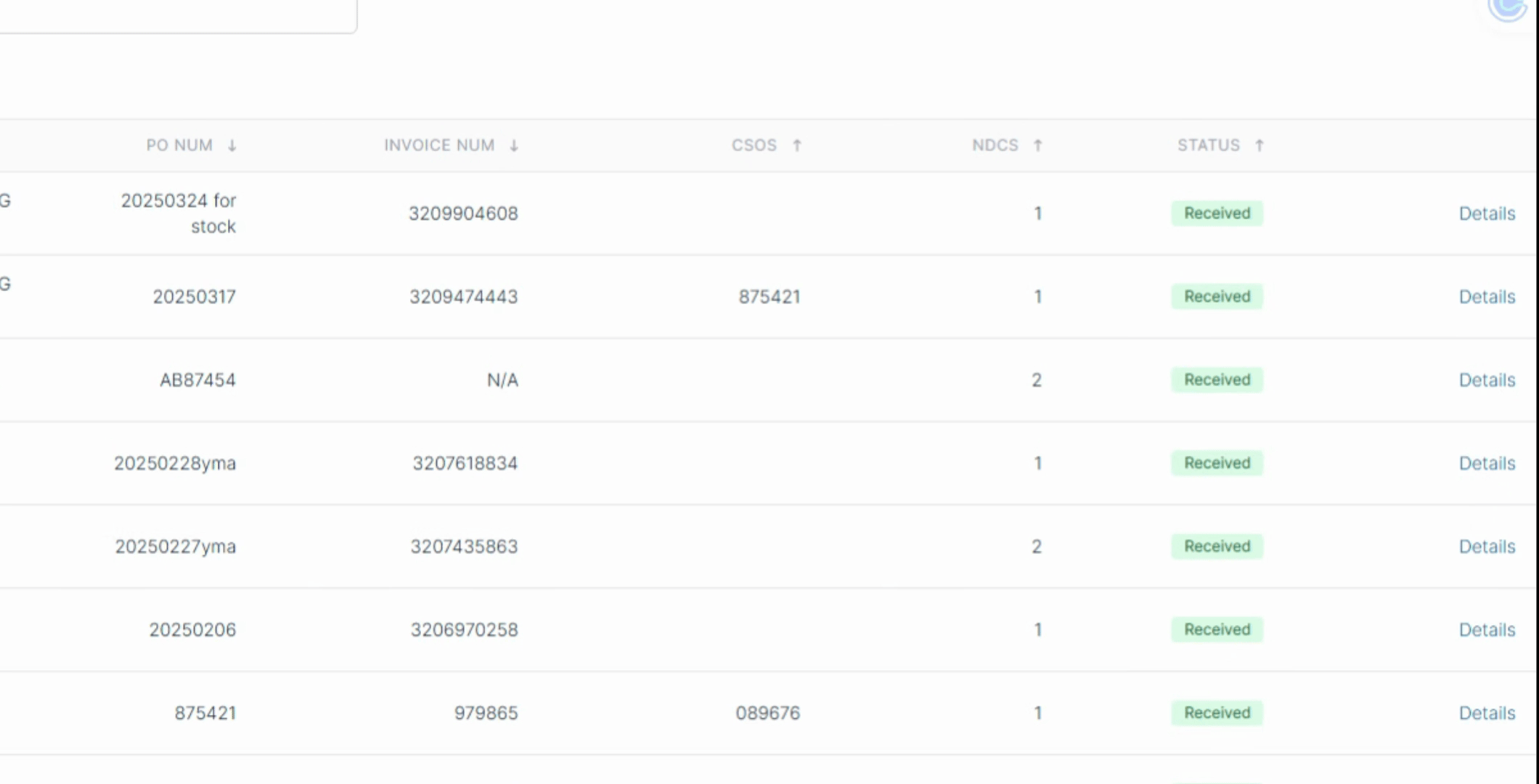The height and width of the screenshot is (784, 1539).
Task: Click the STATUS column header
Action: pos(1209,145)
